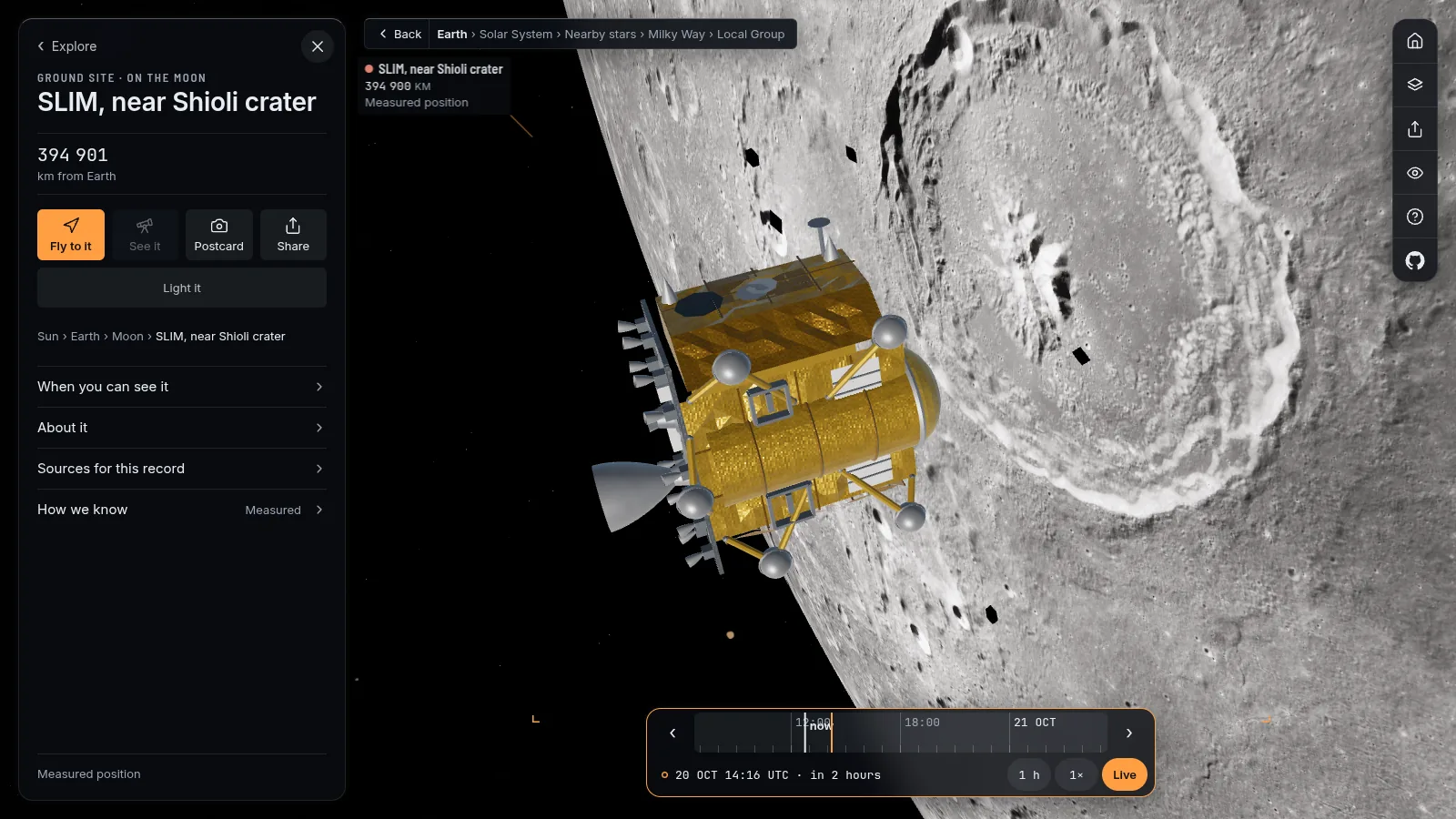
Task: Select Earth in the panel breadcrumb
Action: (x=86, y=337)
